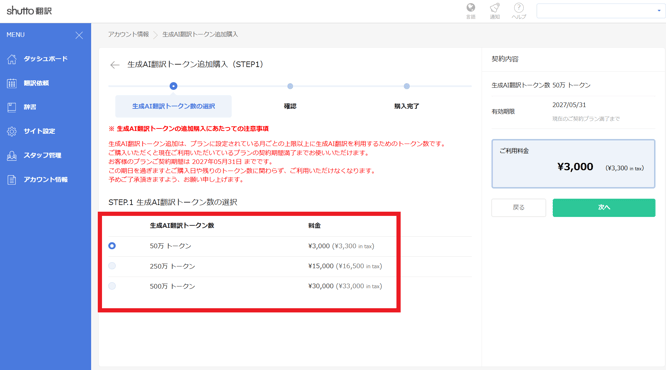The width and height of the screenshot is (666, 370).
Task: Open the language globe icon
Action: (471, 8)
